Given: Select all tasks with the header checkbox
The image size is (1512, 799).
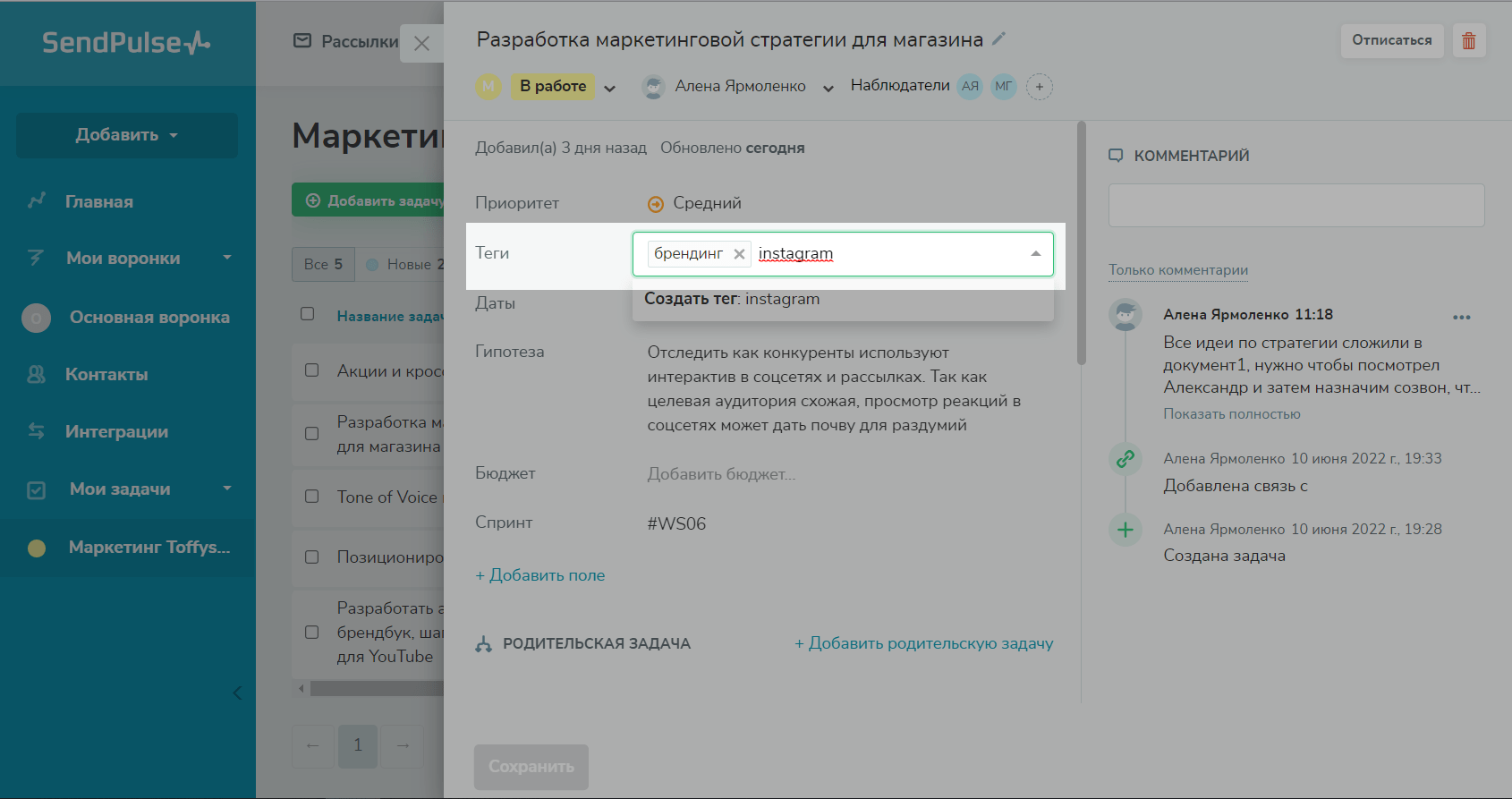Looking at the screenshot, I should pos(308,314).
